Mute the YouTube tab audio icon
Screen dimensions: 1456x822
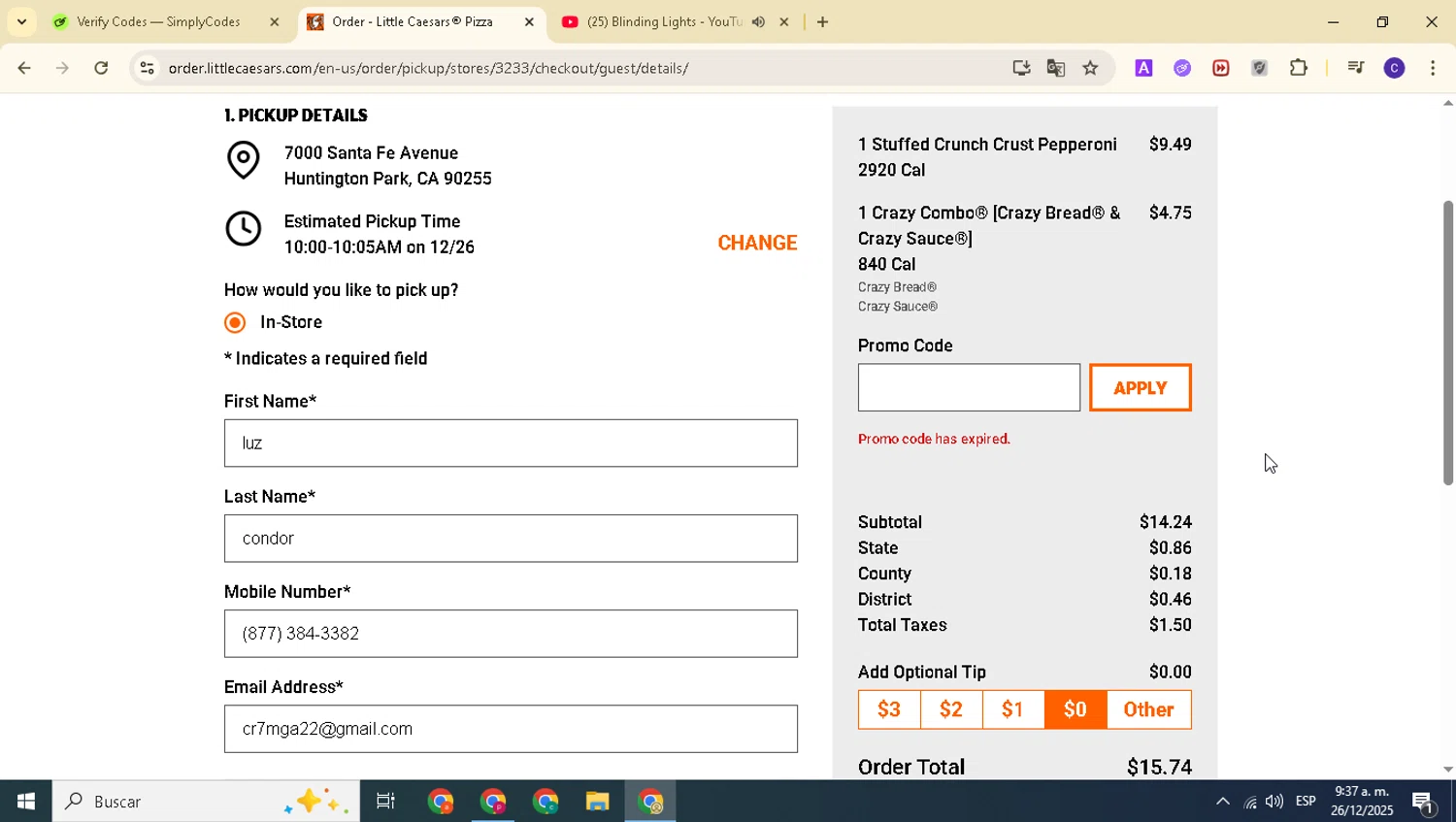pyautogui.click(x=759, y=21)
